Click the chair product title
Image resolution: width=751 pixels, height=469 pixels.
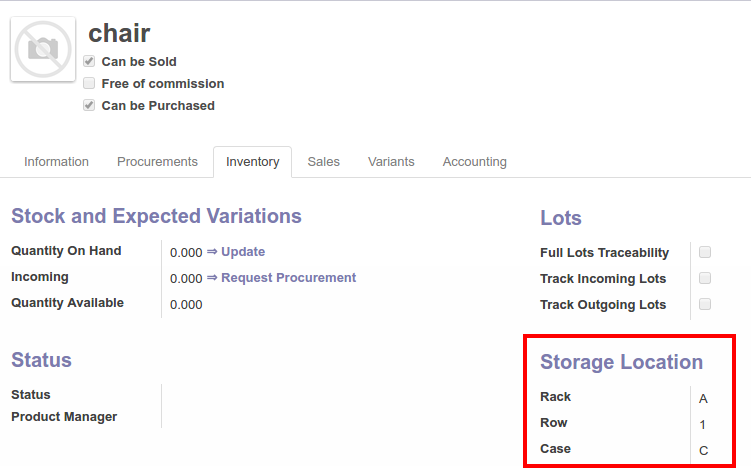tap(119, 33)
